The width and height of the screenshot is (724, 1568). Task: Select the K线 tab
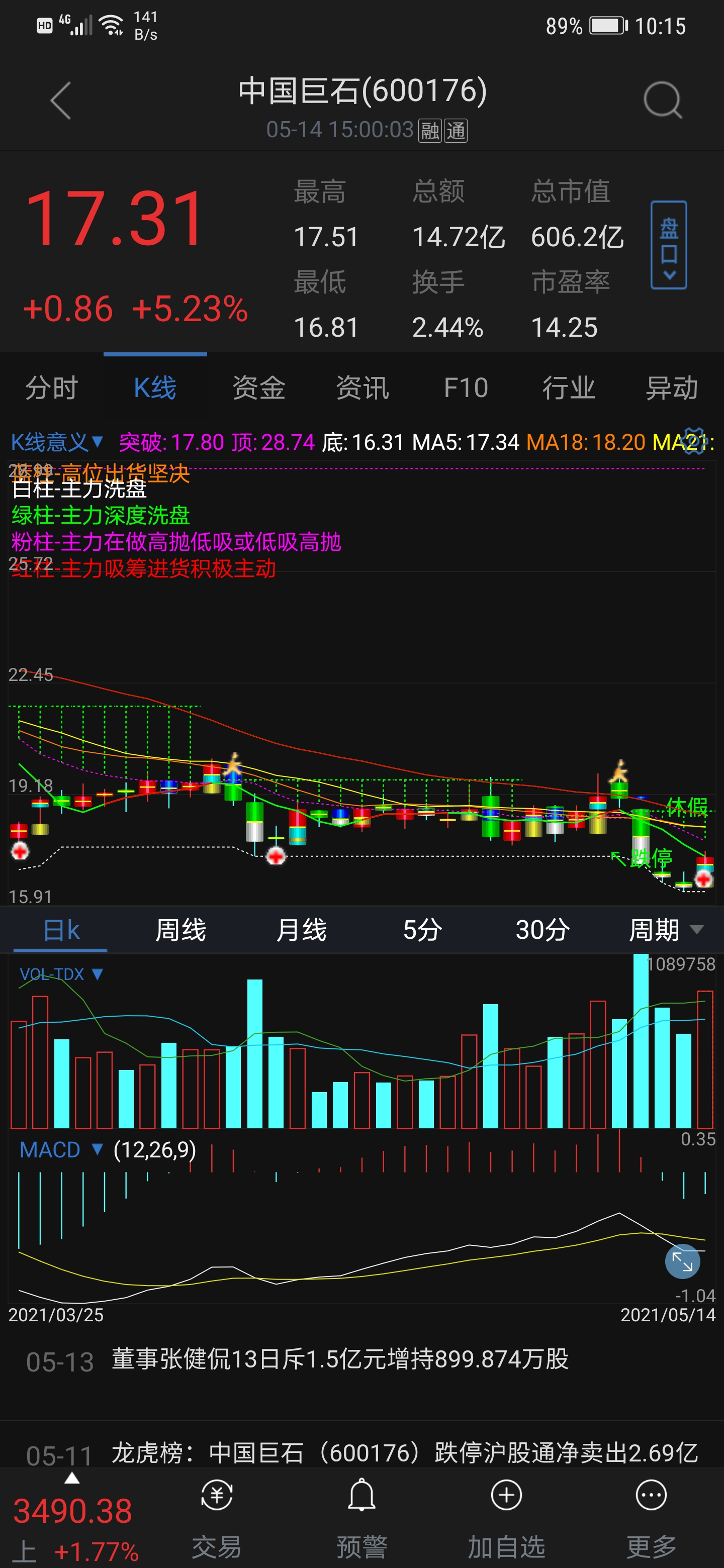click(155, 388)
